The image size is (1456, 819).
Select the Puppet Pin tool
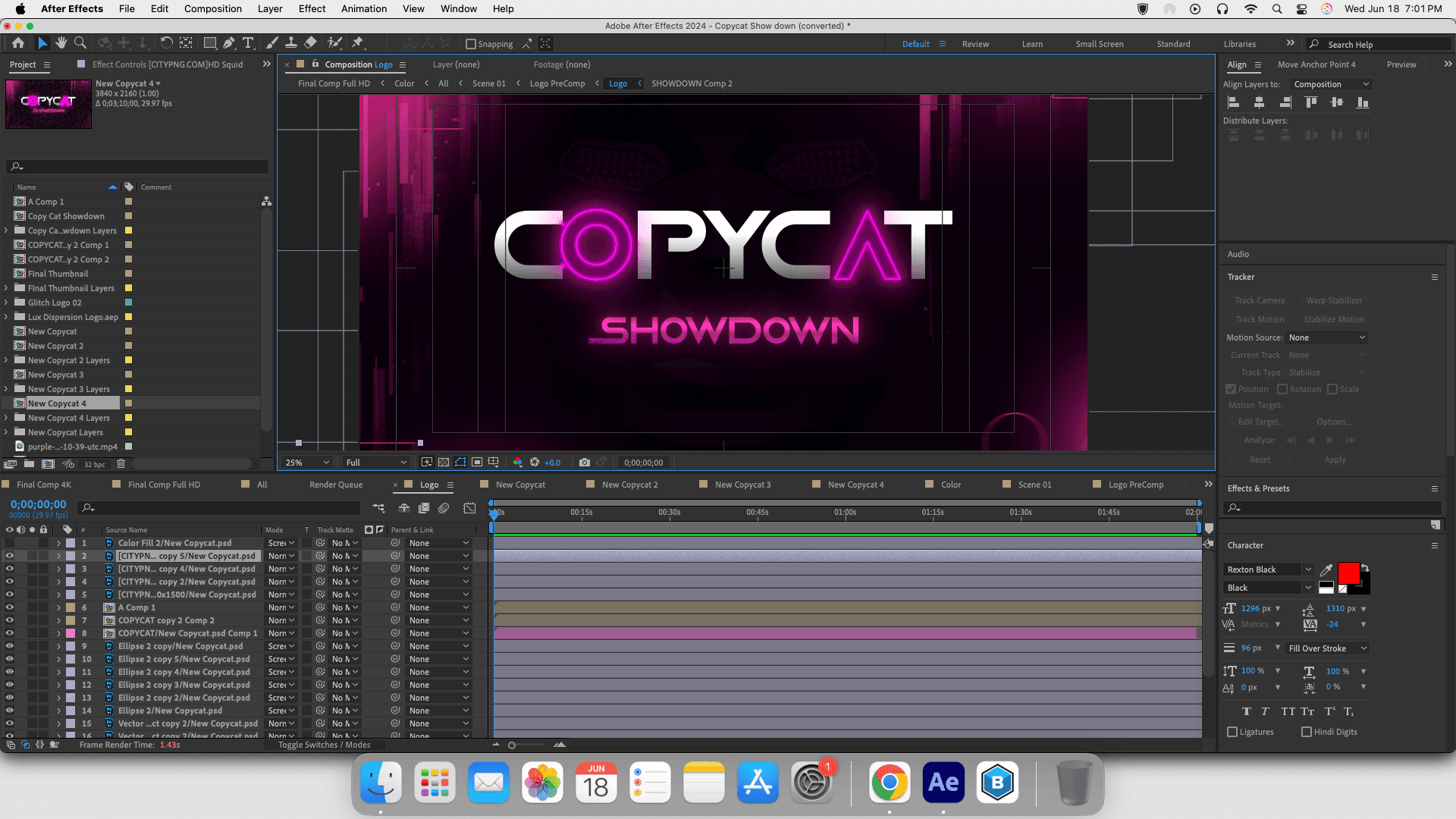tap(358, 43)
